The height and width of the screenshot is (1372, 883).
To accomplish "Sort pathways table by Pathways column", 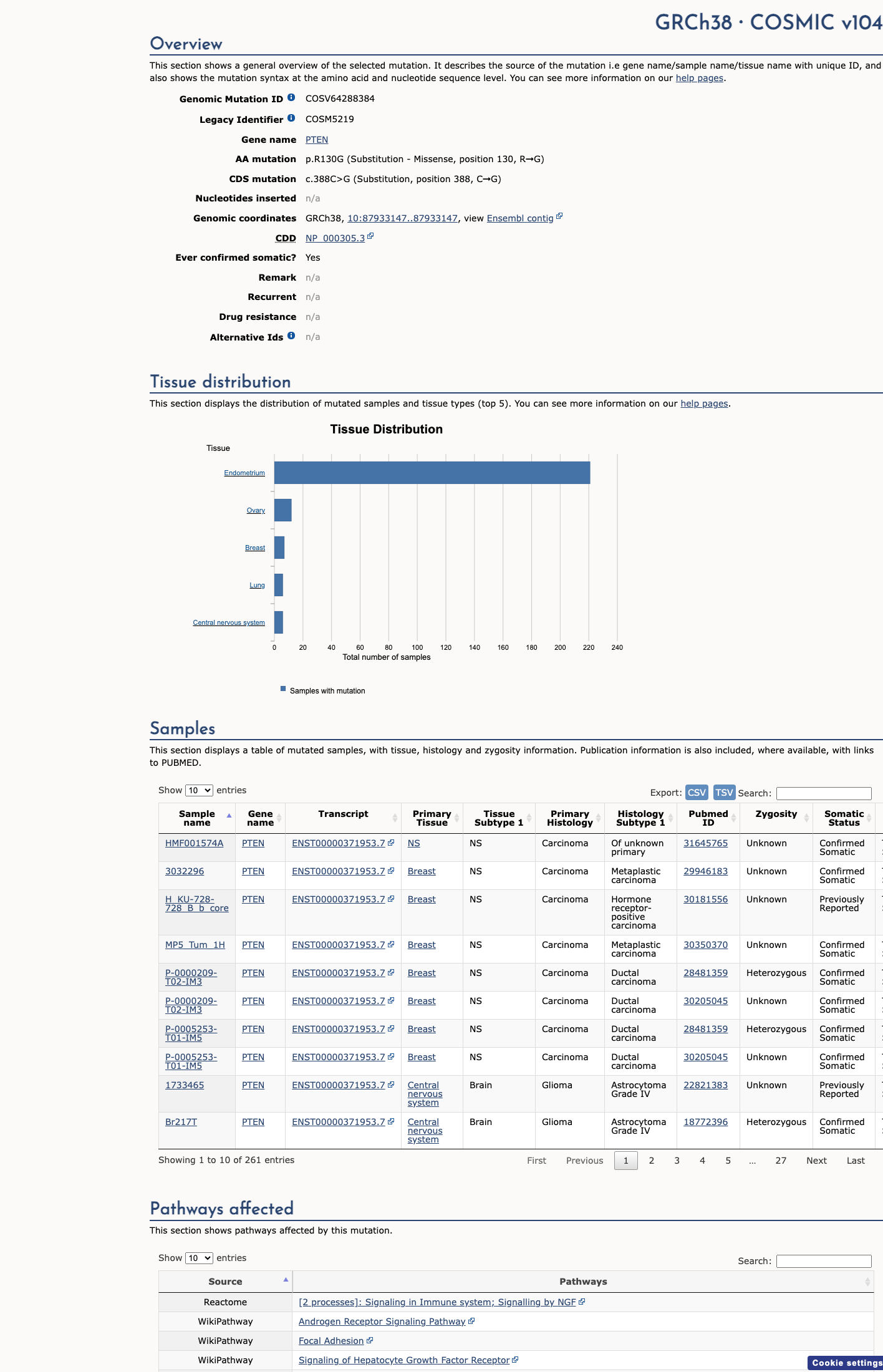I will [583, 1282].
